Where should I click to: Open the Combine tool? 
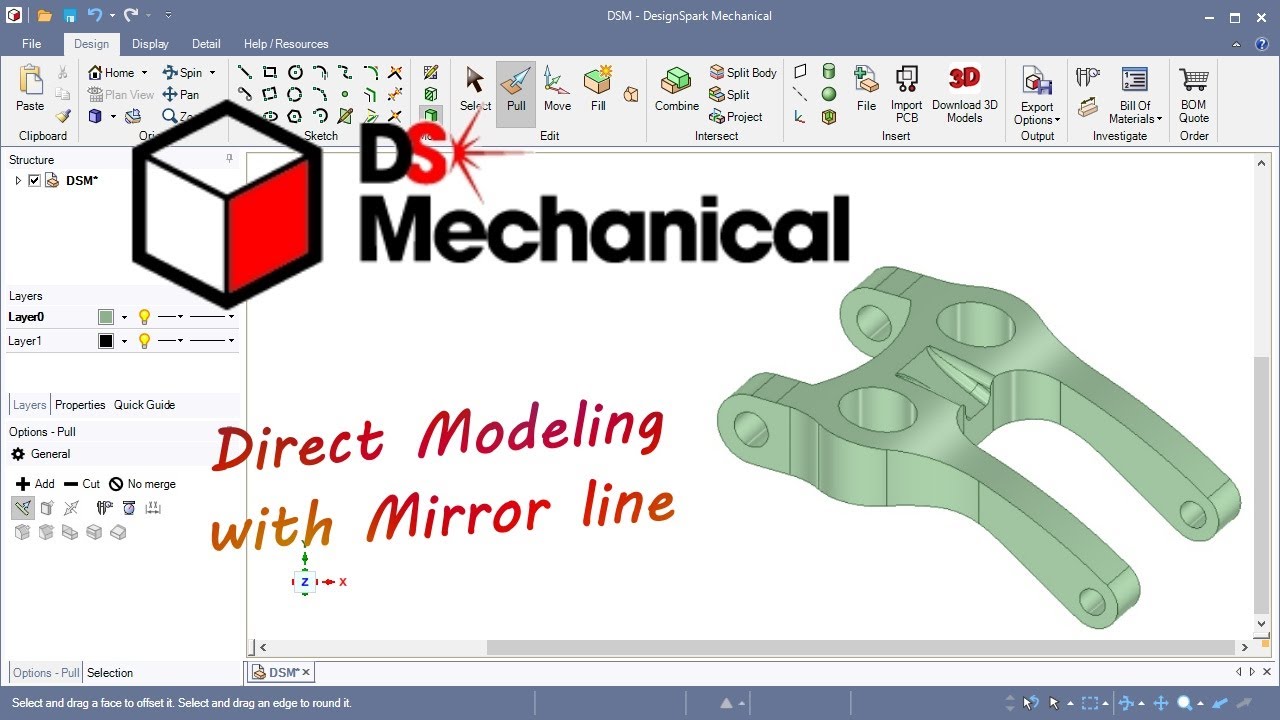coord(677,90)
